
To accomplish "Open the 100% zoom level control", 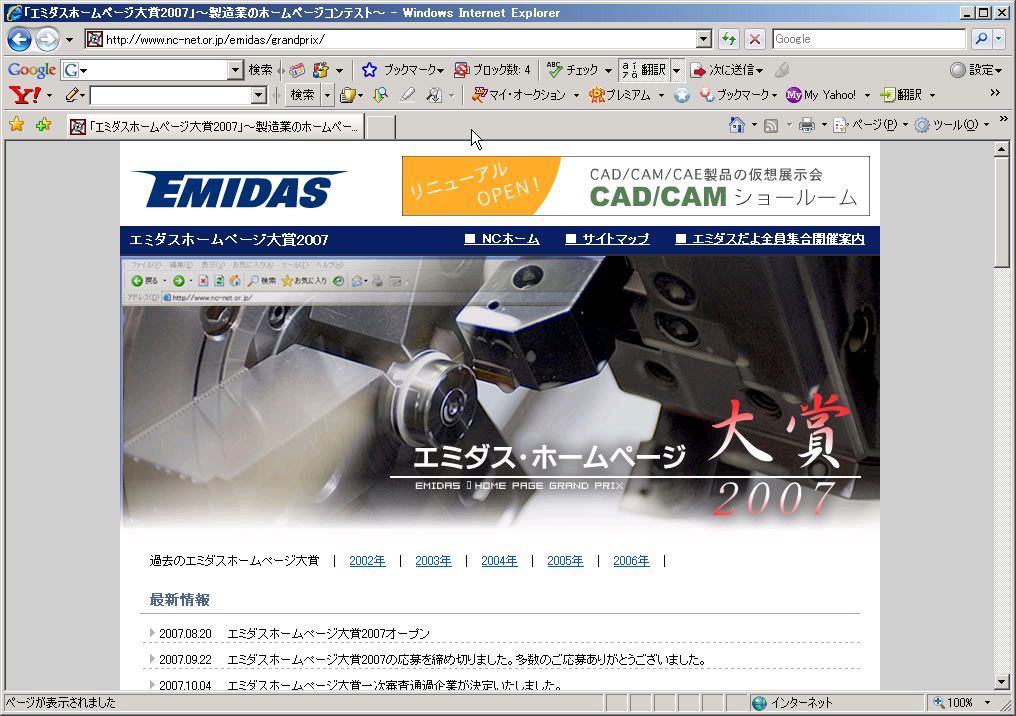I will pyautogui.click(x=961, y=702).
